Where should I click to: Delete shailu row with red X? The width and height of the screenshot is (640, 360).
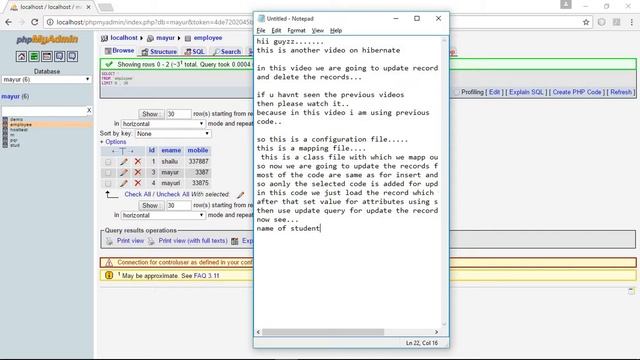point(138,162)
